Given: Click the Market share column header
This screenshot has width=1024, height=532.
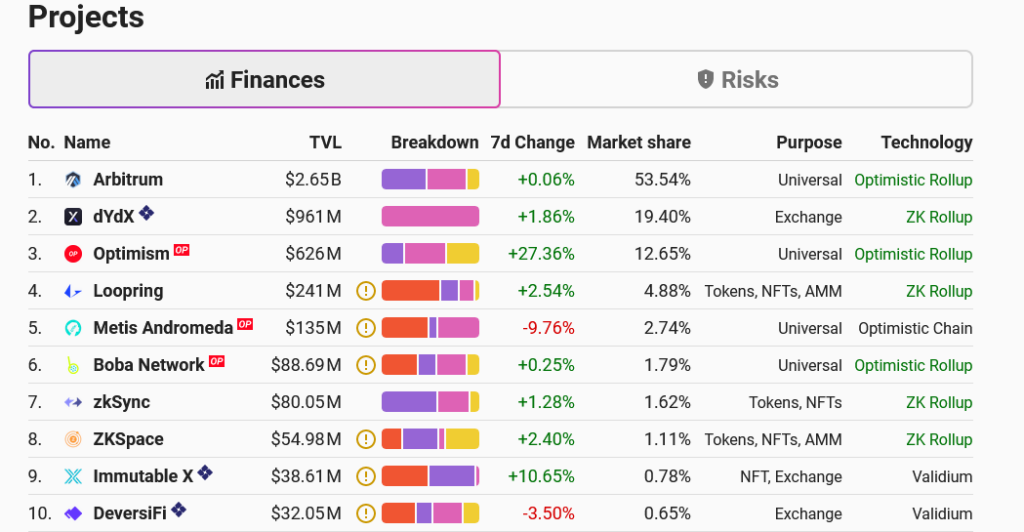Looking at the screenshot, I should coord(639,142).
